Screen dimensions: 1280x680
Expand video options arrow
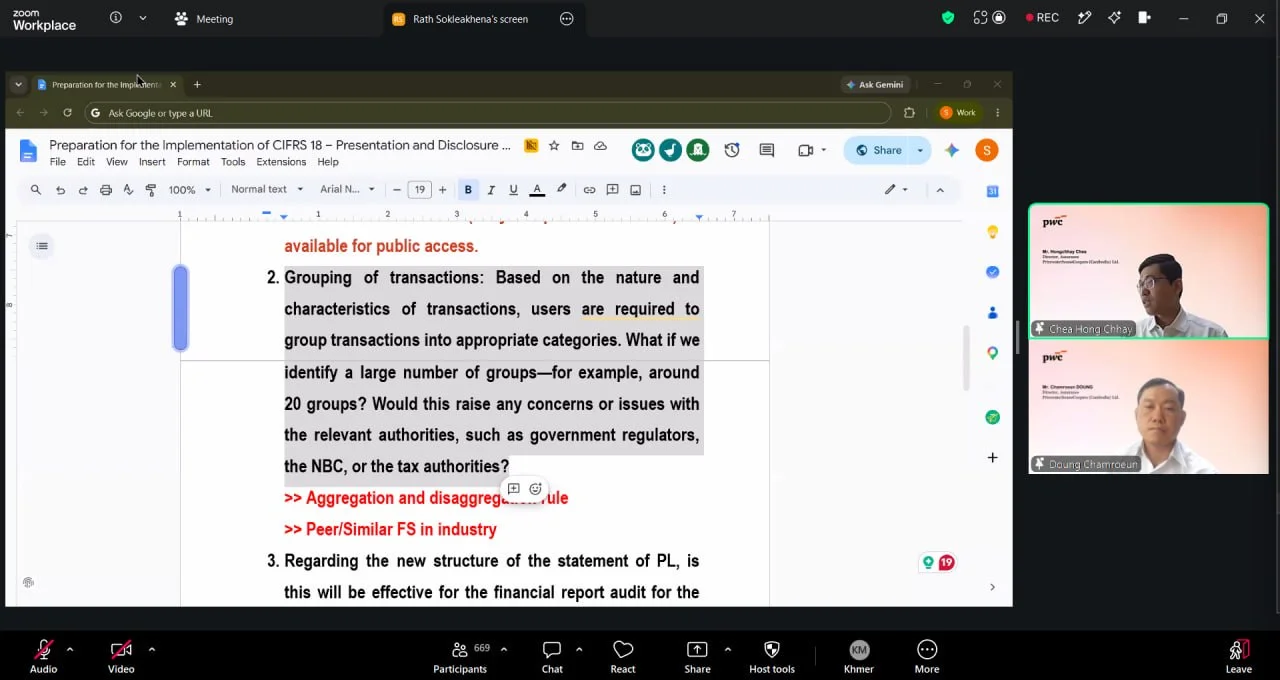(x=151, y=649)
